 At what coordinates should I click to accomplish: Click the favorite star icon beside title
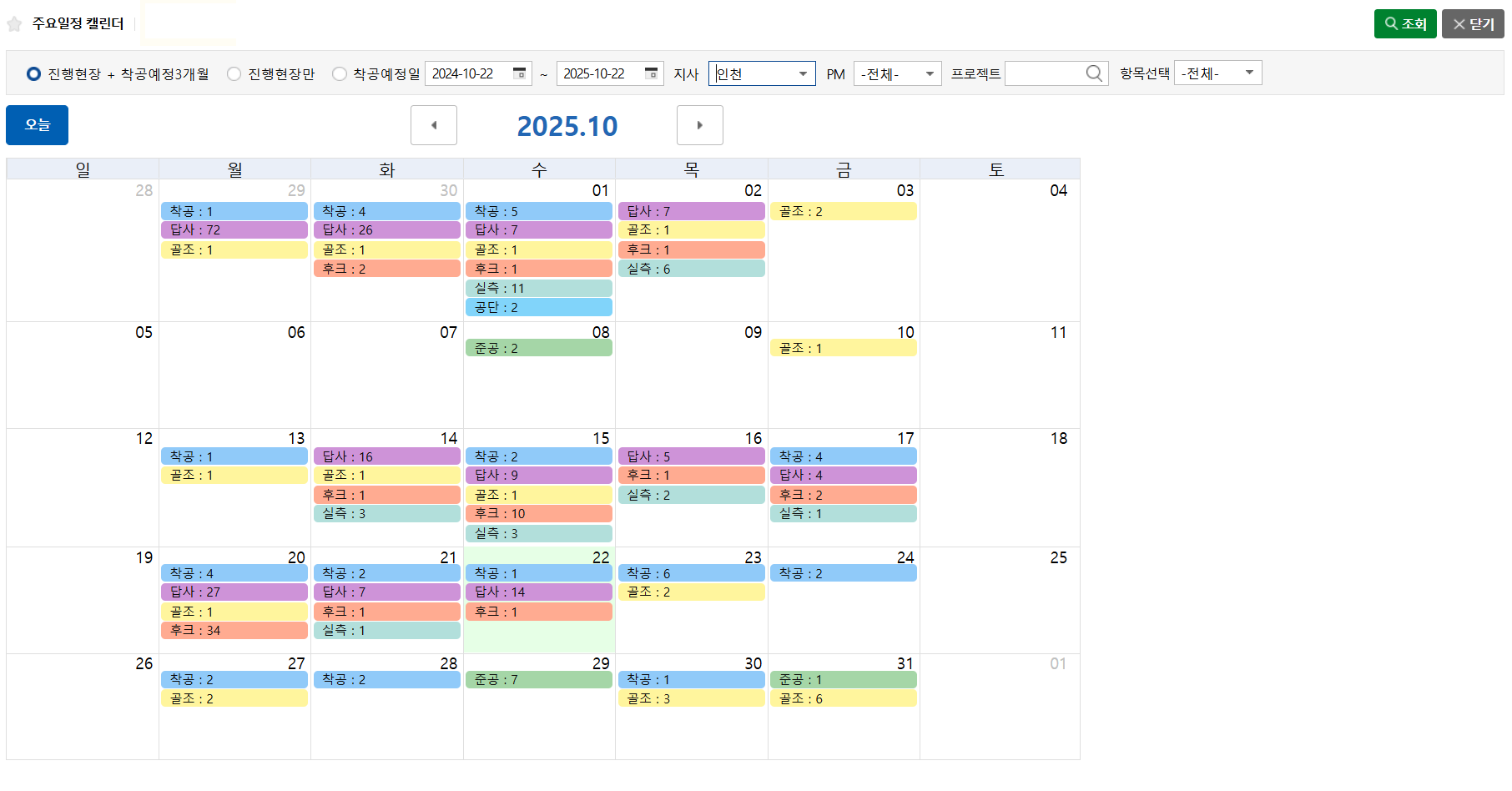pos(14,24)
